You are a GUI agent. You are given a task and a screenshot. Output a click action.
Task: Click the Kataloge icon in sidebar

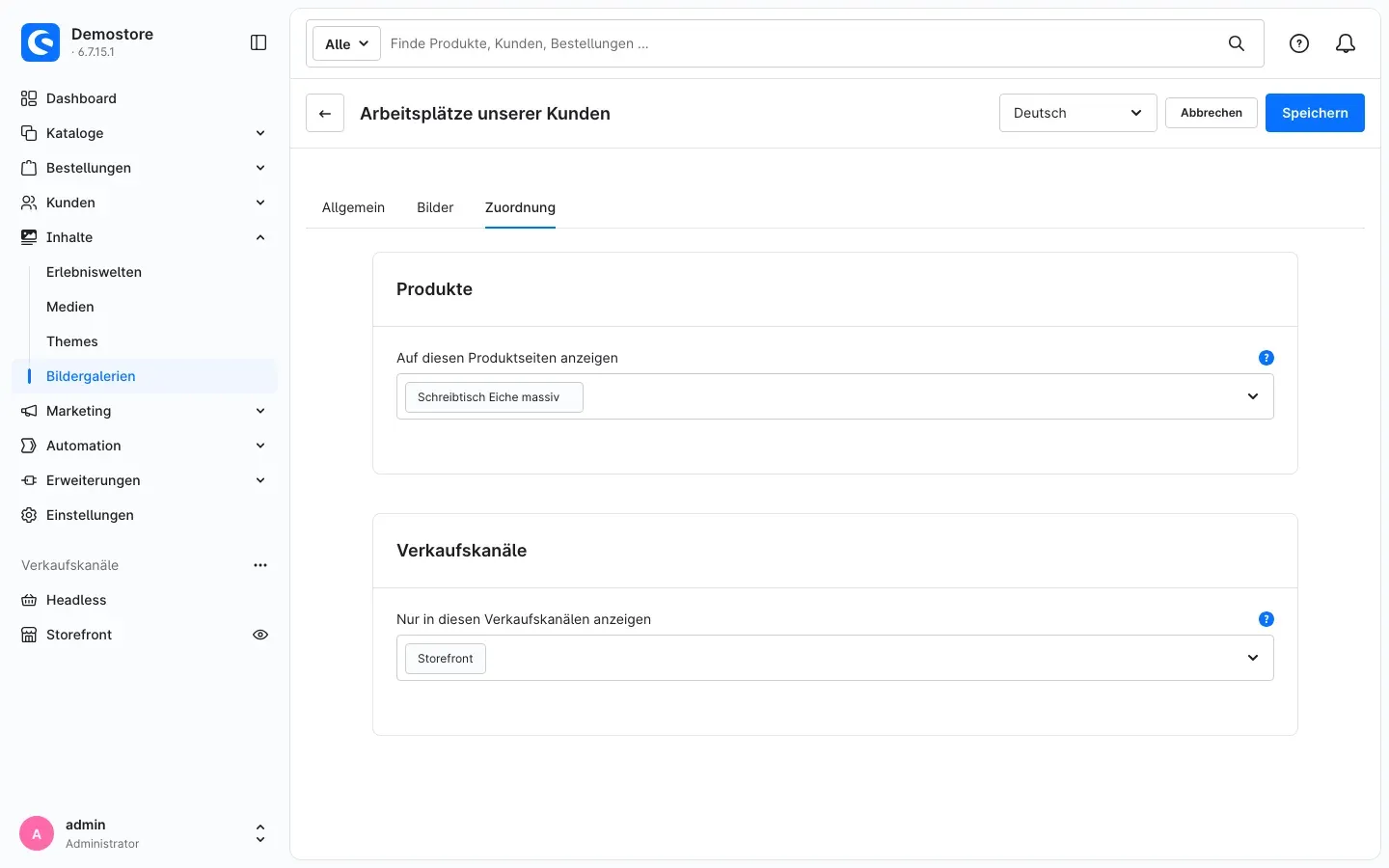click(x=29, y=133)
